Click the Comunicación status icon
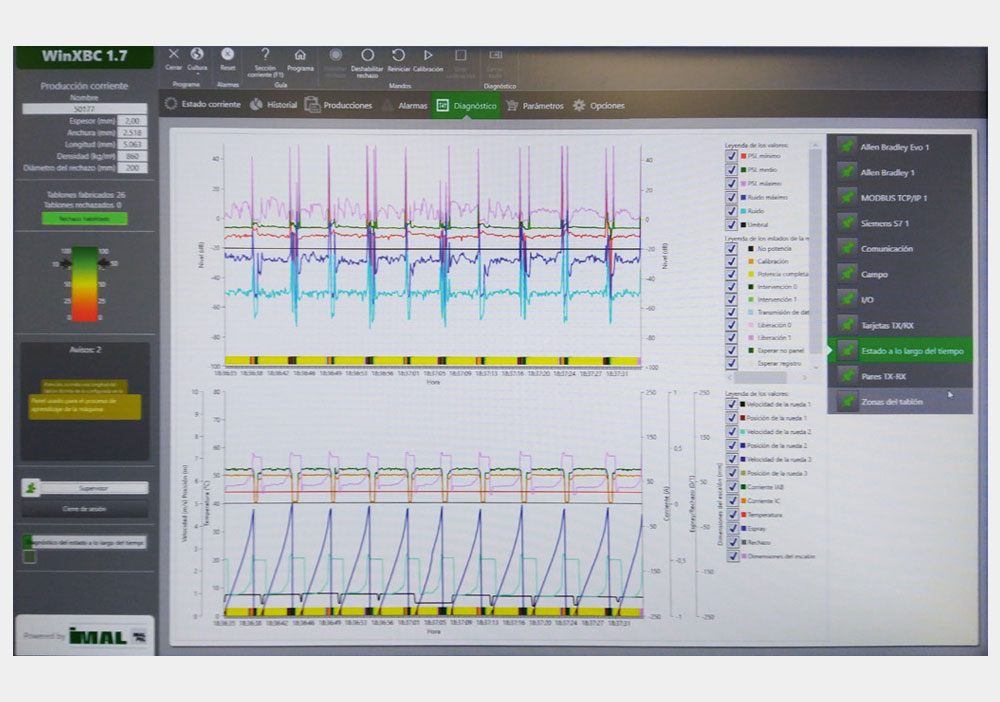The width and height of the screenshot is (1000, 702). [847, 249]
